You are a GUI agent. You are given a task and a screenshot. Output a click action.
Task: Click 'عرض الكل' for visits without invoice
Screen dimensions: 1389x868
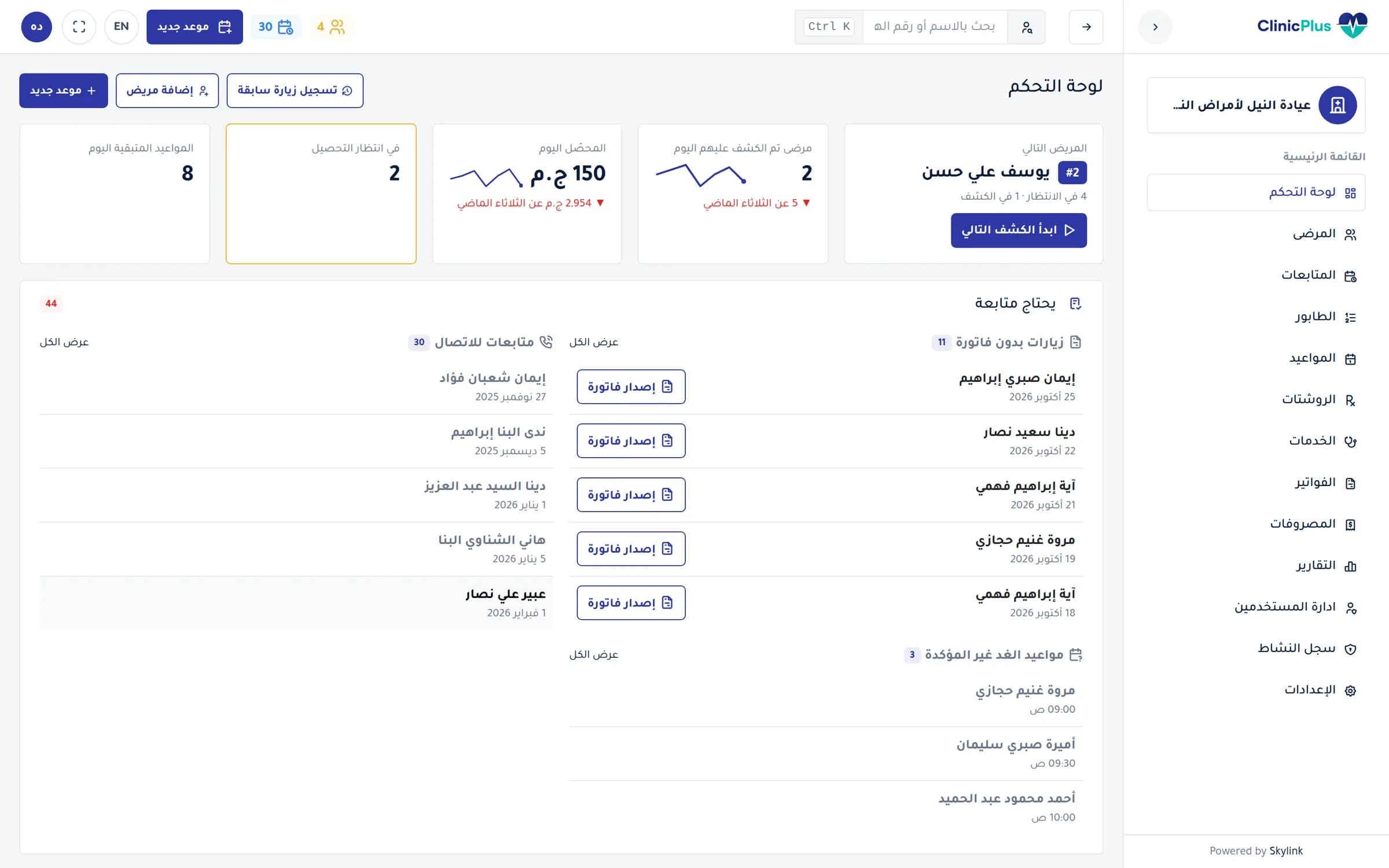point(594,343)
